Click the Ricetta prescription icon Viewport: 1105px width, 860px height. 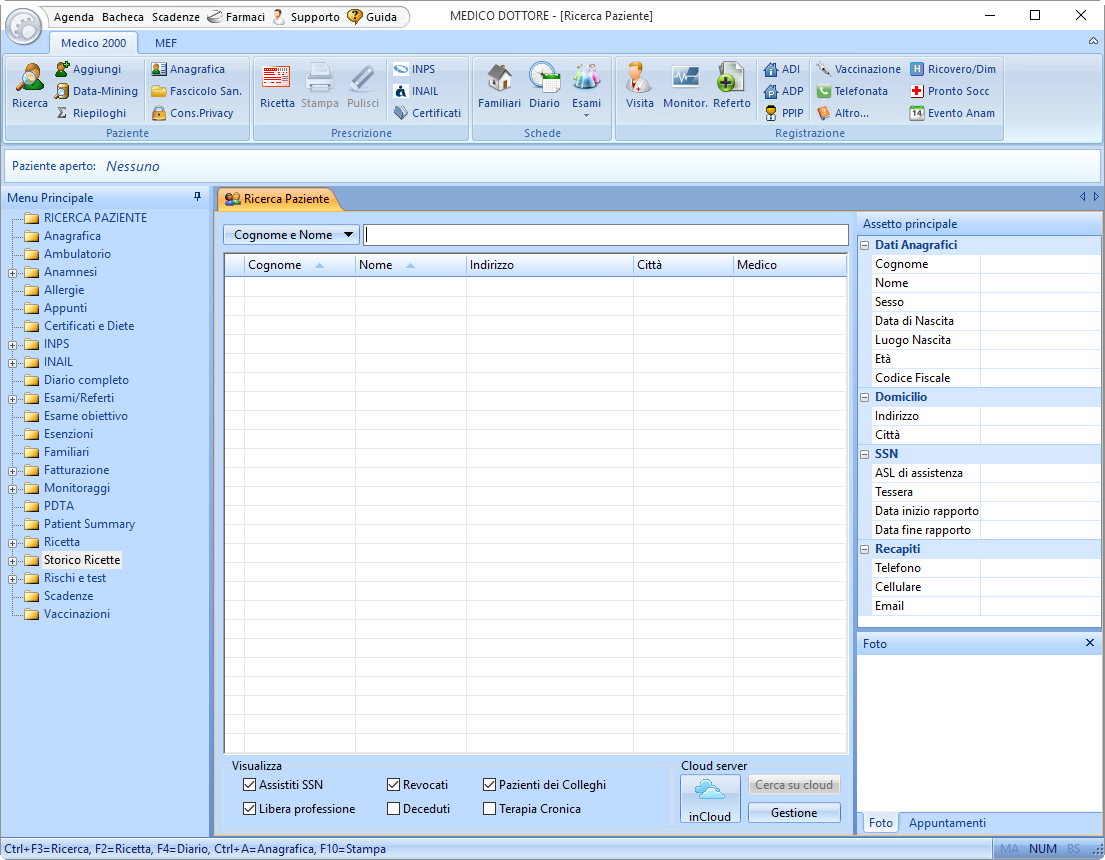tap(277, 86)
